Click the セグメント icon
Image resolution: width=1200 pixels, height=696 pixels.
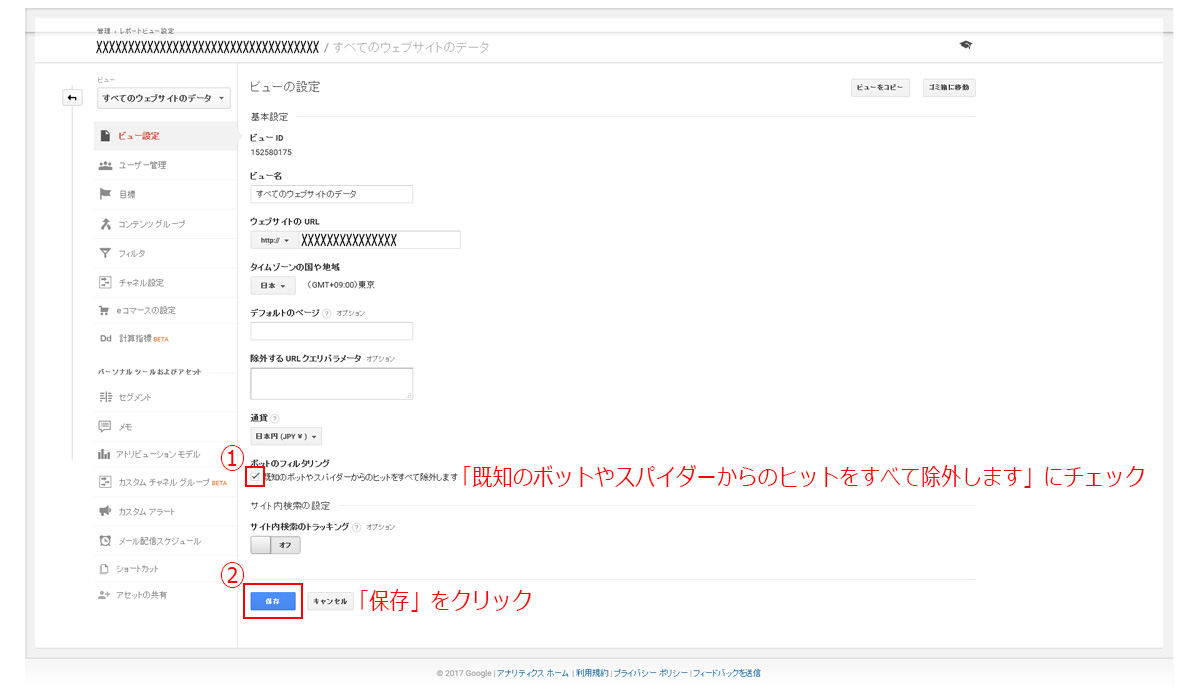pyautogui.click(x=105, y=397)
